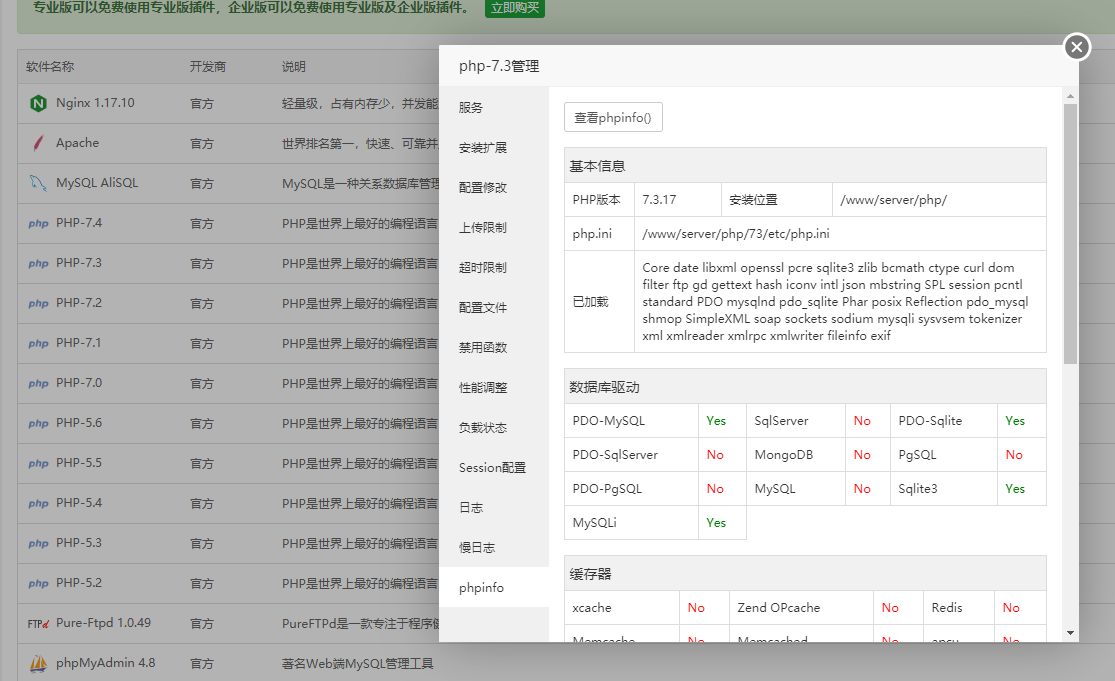Select the 上传限制 tab
This screenshot has height=681, width=1115.
tap(494, 227)
